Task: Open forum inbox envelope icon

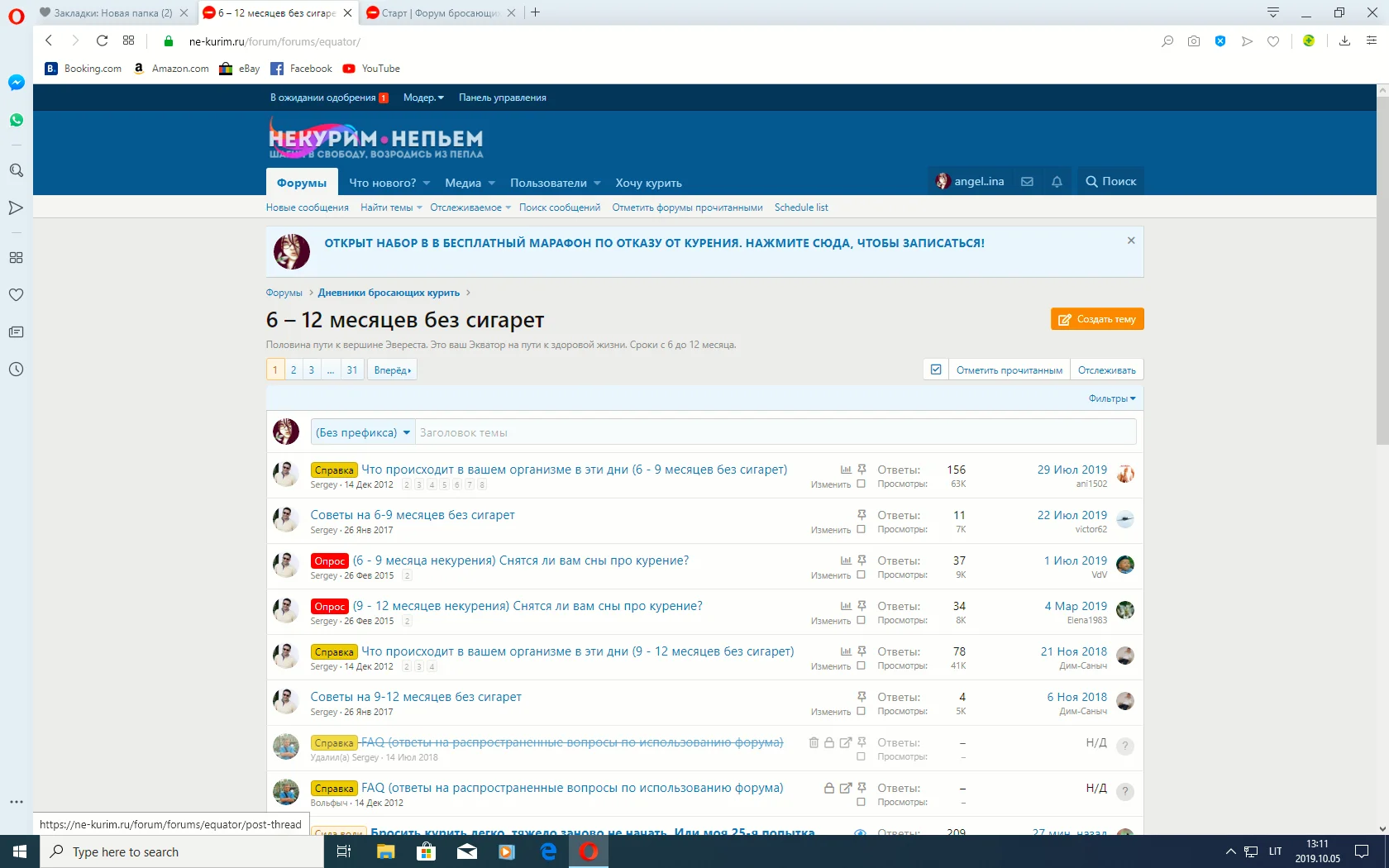Action: click(1027, 182)
